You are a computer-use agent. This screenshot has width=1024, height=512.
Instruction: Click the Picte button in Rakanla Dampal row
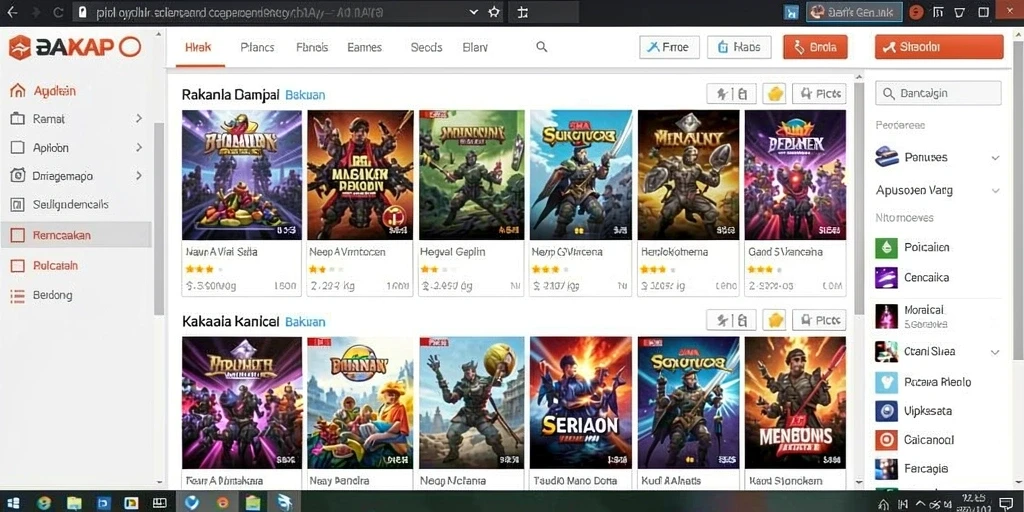click(820, 94)
